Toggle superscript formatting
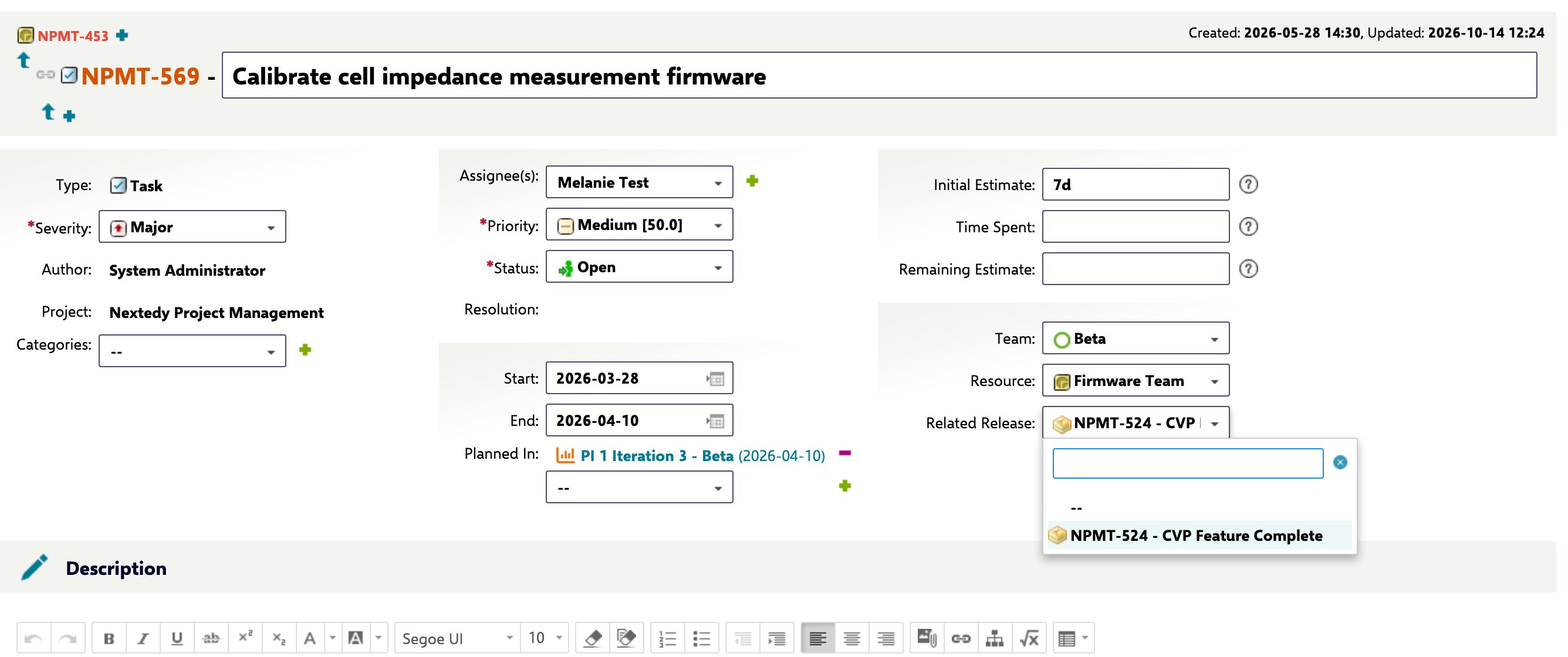This screenshot has height=657, width=1568. [245, 638]
